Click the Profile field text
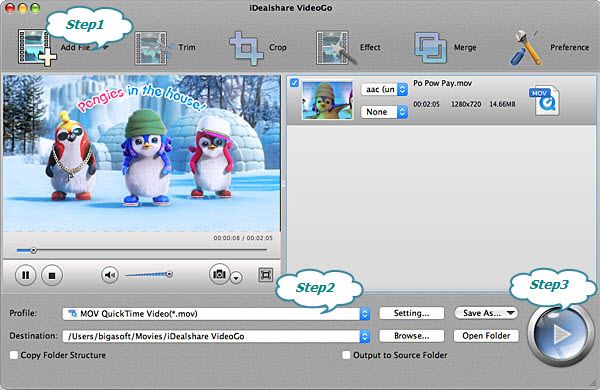This screenshot has height=390, width=600. (x=139, y=314)
